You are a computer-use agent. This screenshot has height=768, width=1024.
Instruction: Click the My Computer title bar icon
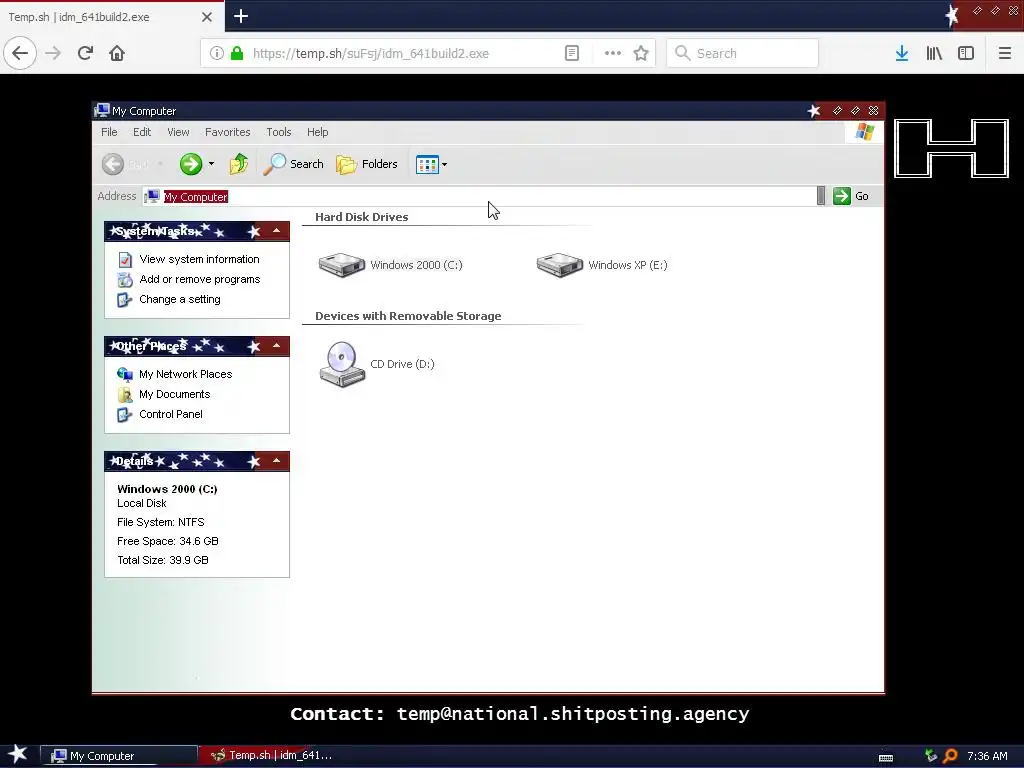(x=101, y=110)
